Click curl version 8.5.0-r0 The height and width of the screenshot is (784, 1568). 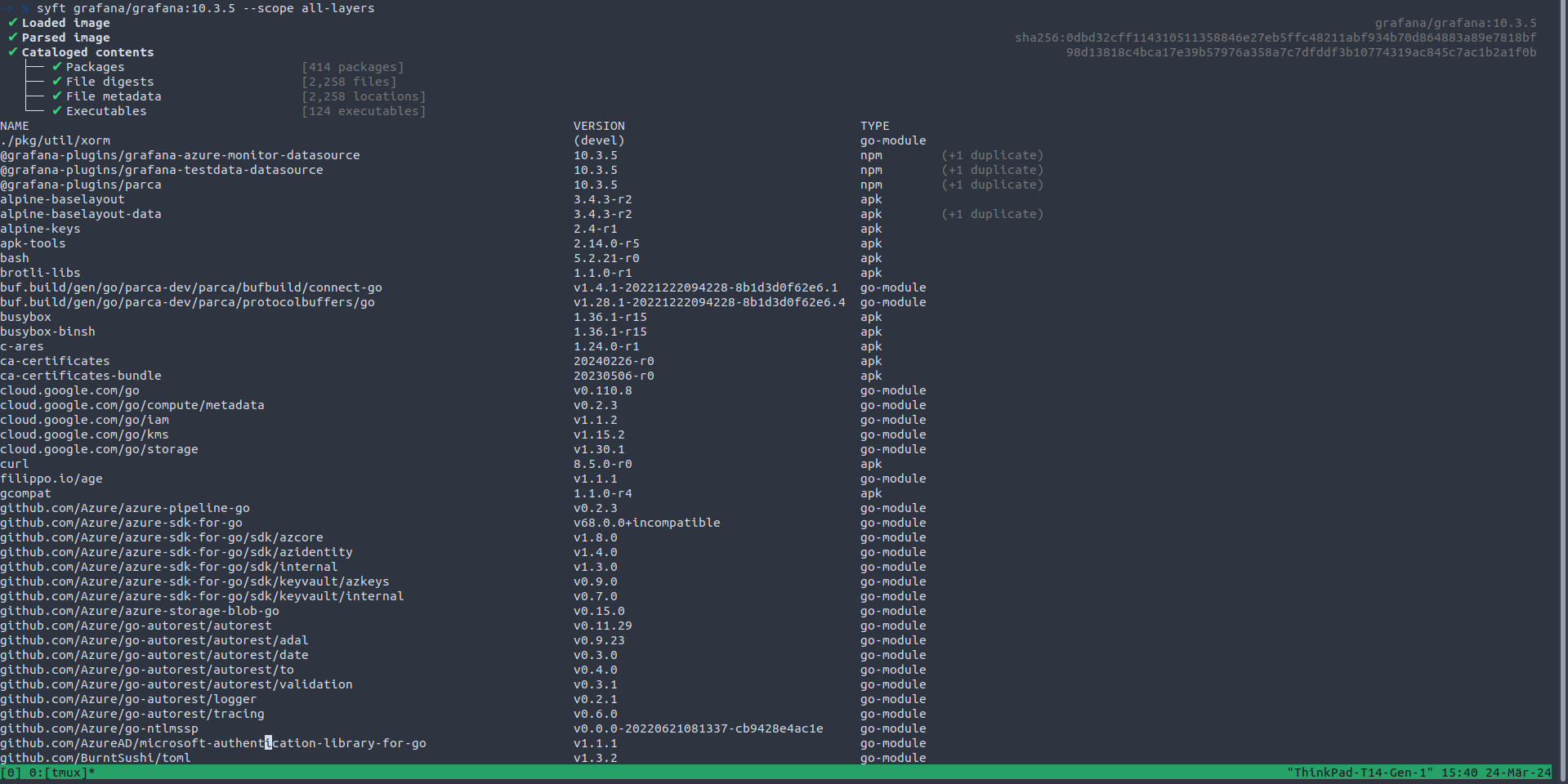pos(603,464)
